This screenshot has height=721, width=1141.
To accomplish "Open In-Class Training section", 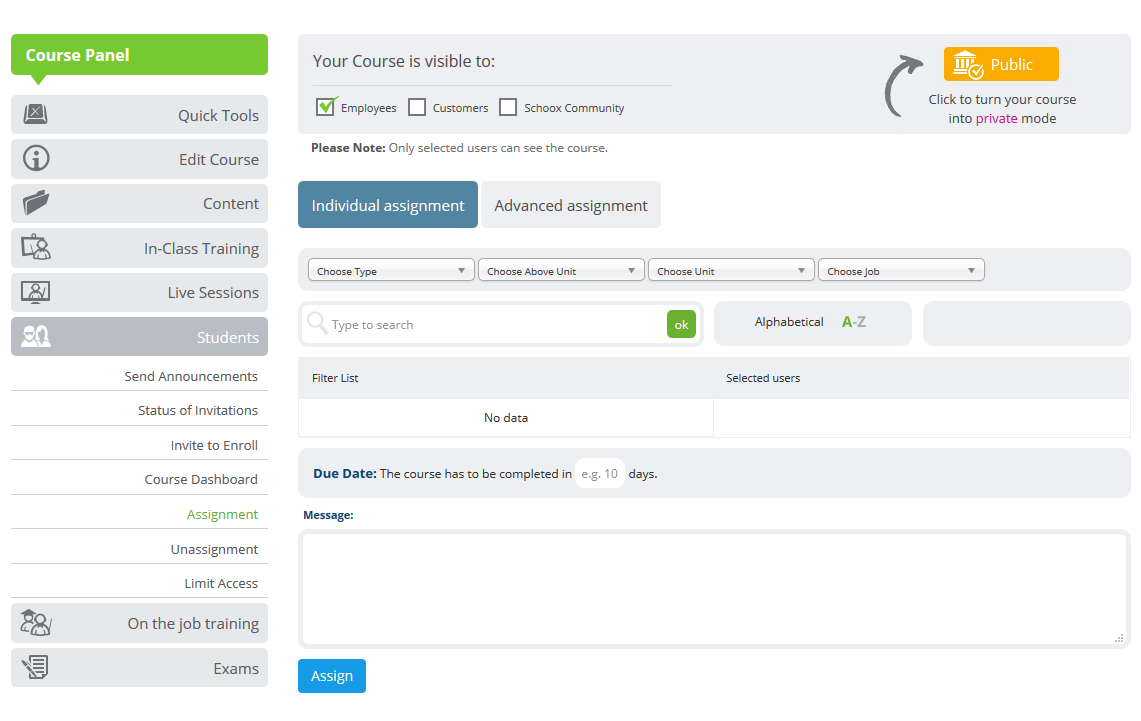I will click(x=139, y=248).
